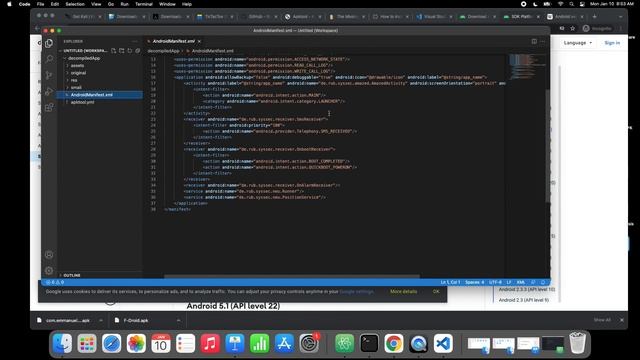Open the Run and Debug view
Image resolution: width=640 pixels, height=360 pixels.
click(49, 91)
